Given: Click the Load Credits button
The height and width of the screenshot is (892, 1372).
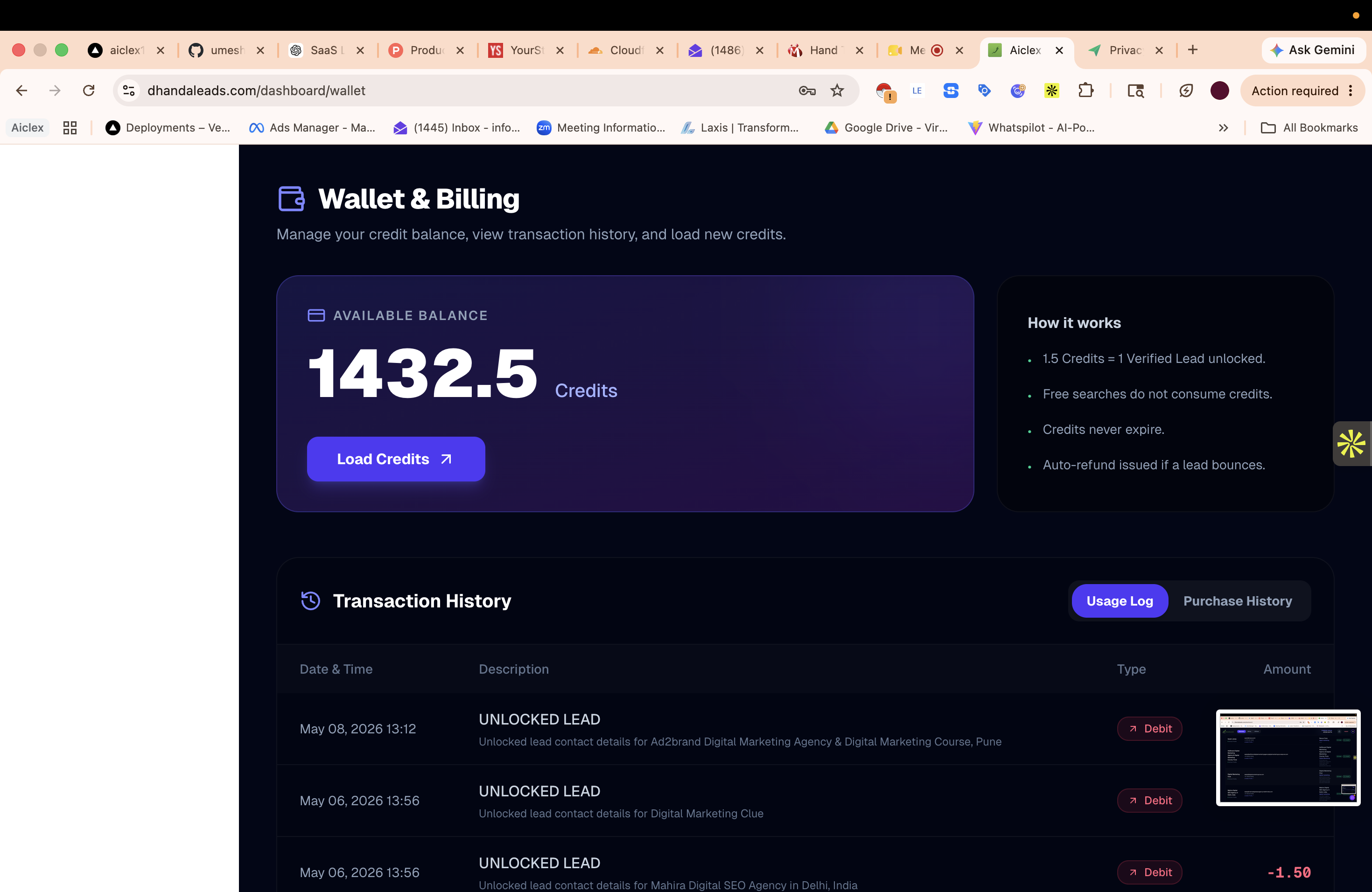Looking at the screenshot, I should 396,459.
